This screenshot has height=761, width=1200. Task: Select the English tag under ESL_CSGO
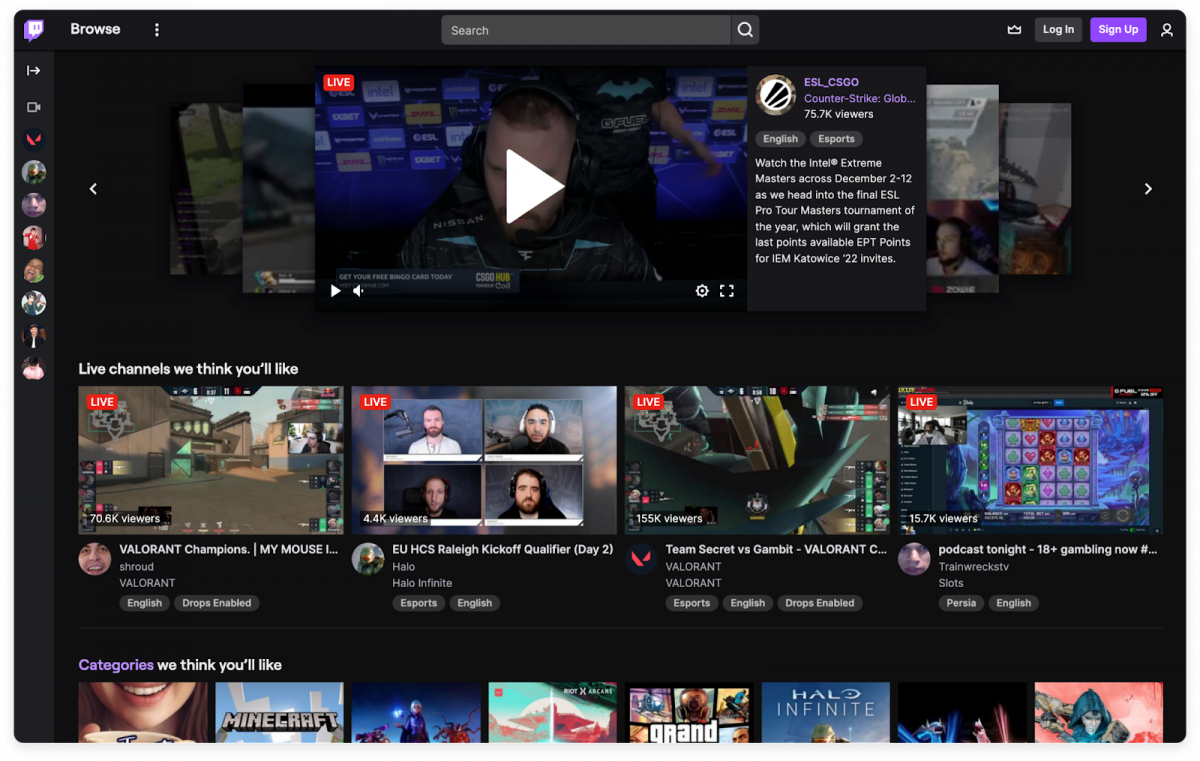[x=780, y=139]
